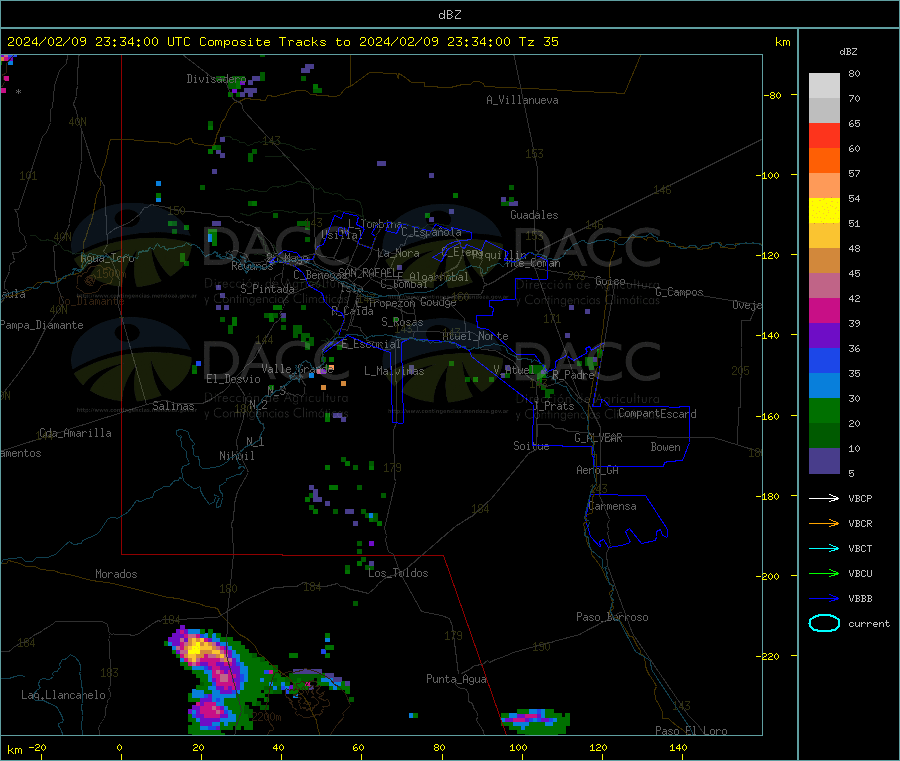
Task: Click the green VBCU arrow in the legend
Action: (x=824, y=573)
